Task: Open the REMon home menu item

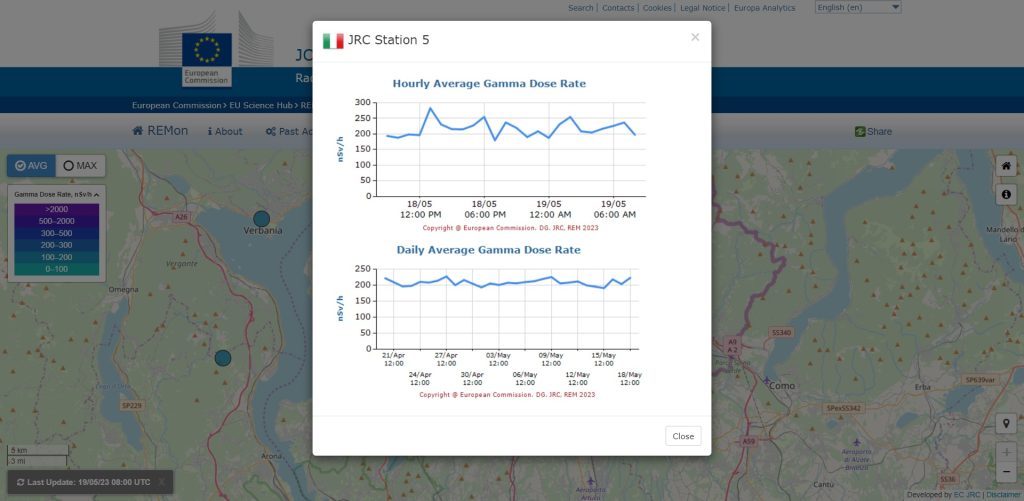Action: [x=160, y=131]
